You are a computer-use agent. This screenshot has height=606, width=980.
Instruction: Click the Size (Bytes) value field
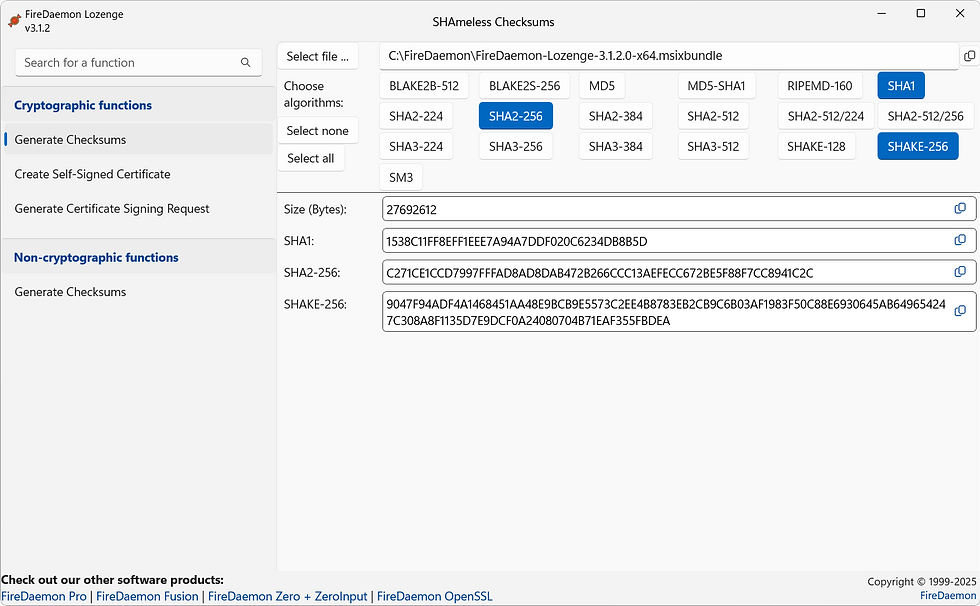(679, 209)
